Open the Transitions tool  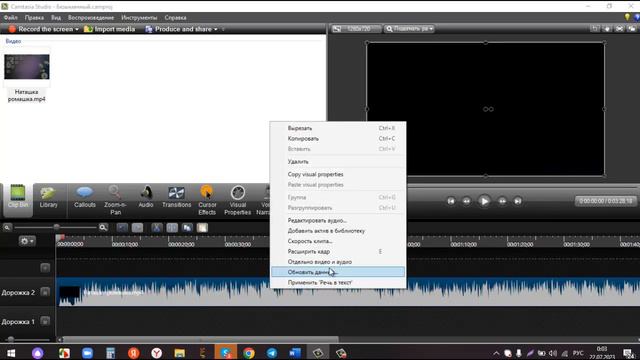(x=176, y=197)
